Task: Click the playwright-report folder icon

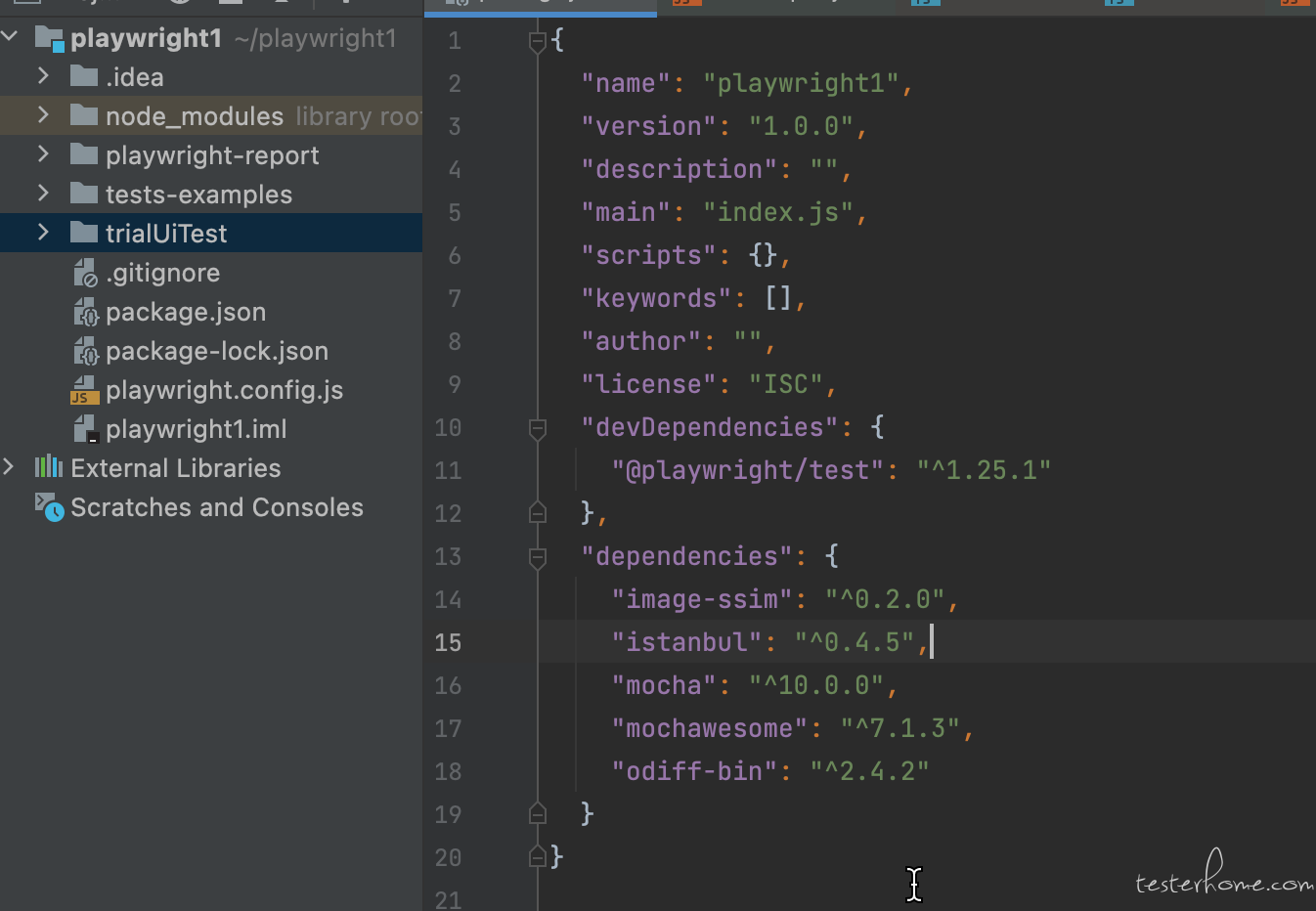Action: 84,154
